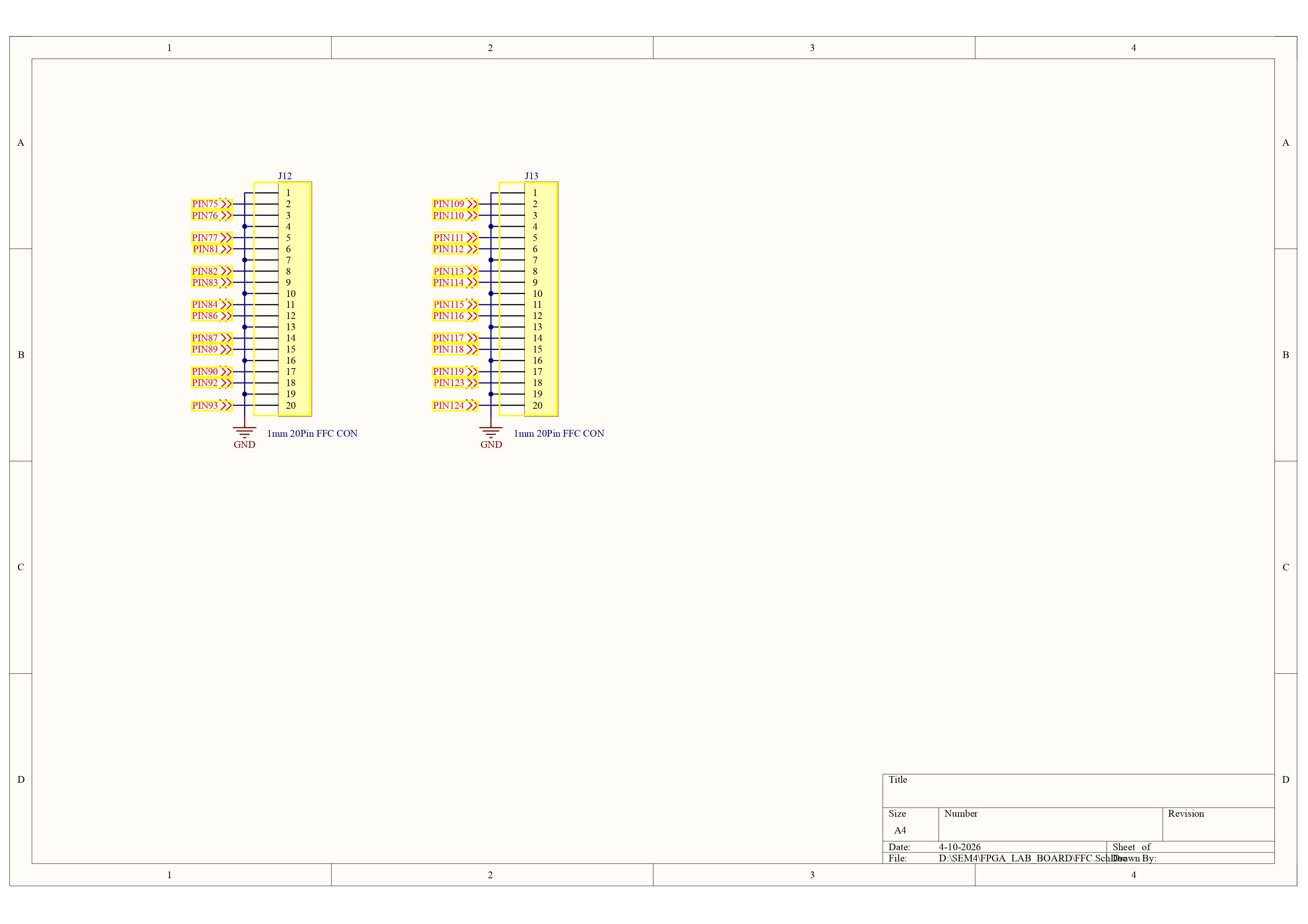Click the A4 size label in title block
The height and width of the screenshot is (924, 1308).
(x=901, y=830)
